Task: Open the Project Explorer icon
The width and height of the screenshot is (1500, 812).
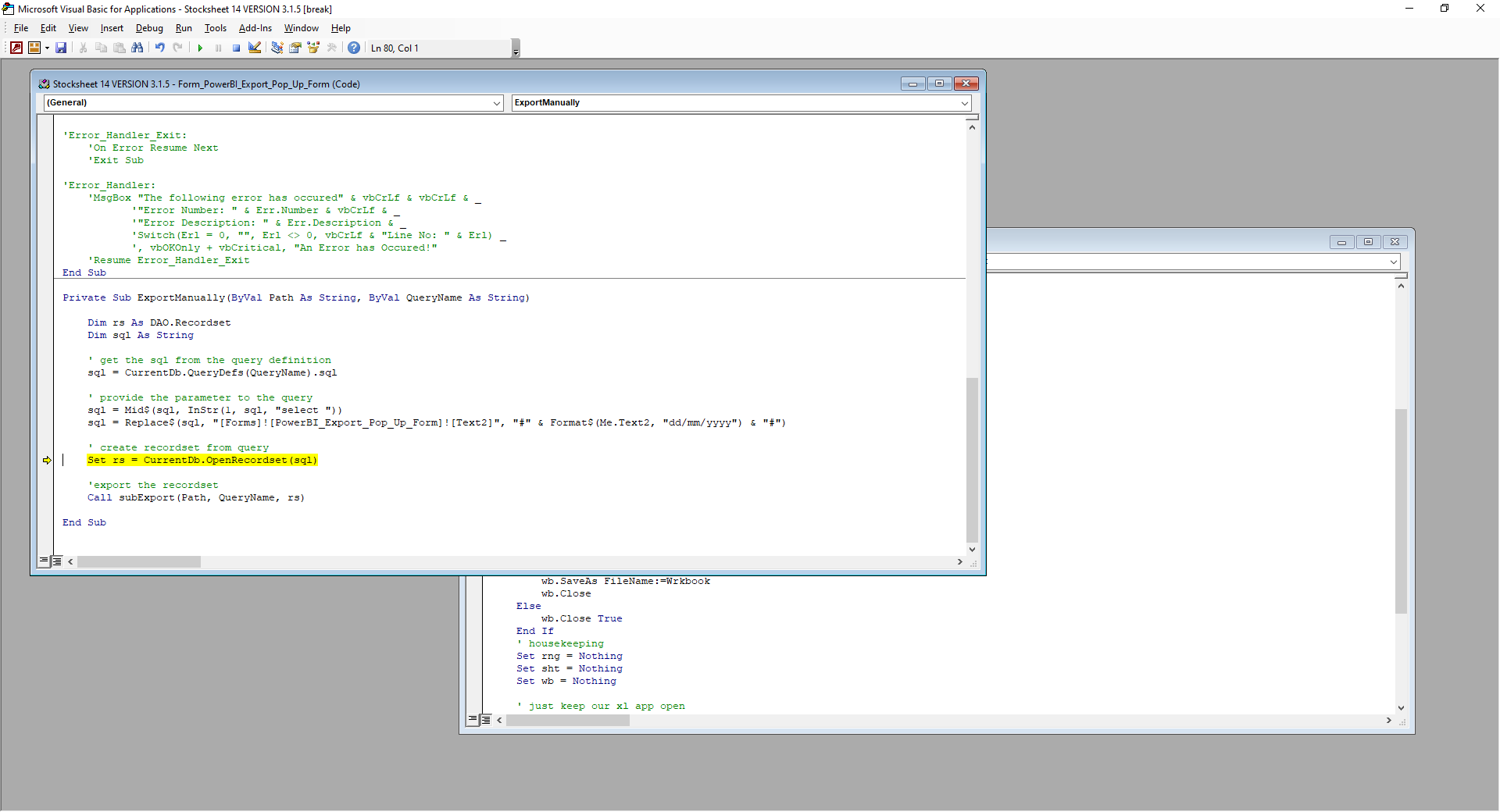Action: point(277,48)
